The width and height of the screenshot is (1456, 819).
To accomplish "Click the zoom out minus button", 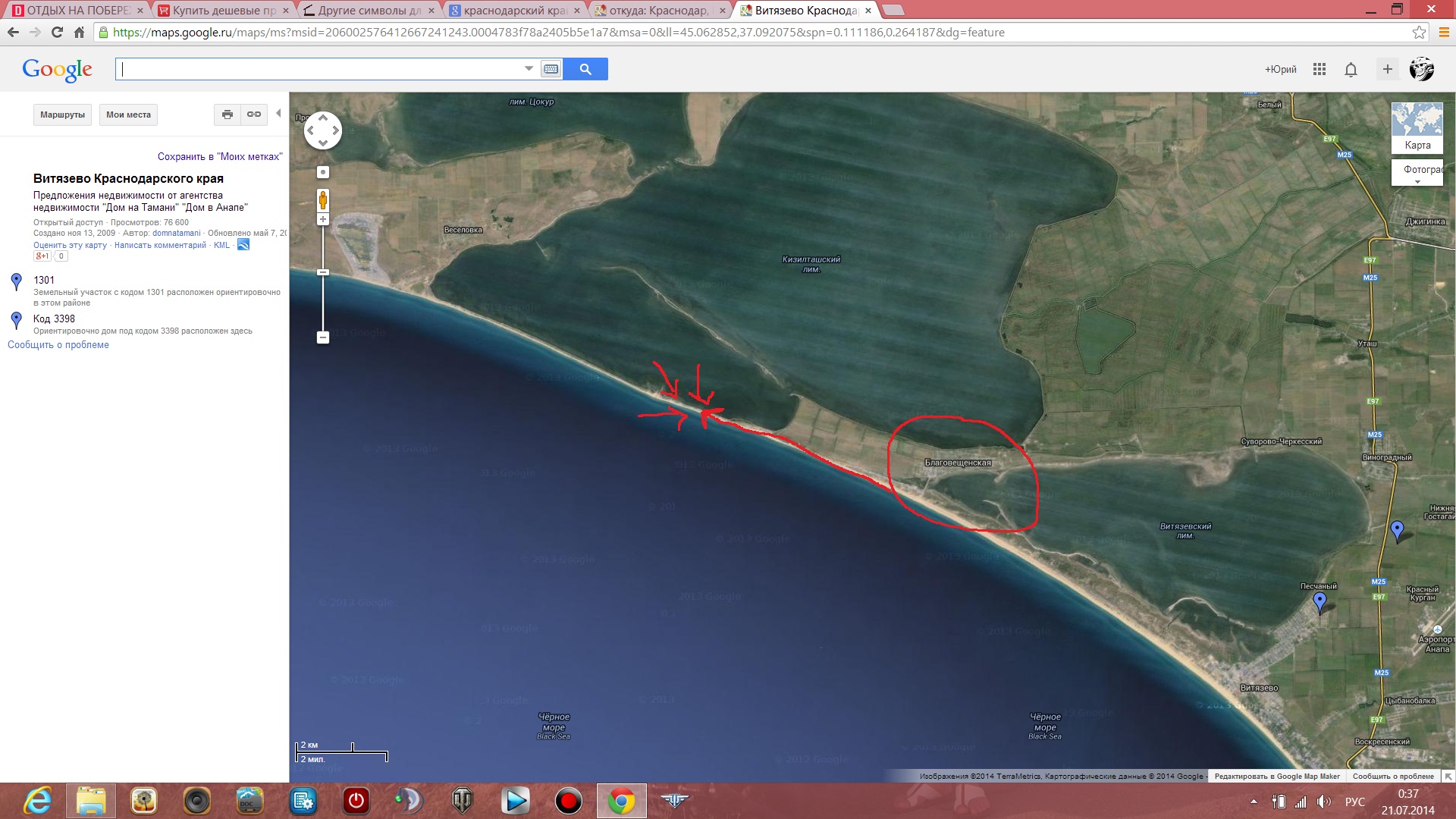I will (x=323, y=337).
